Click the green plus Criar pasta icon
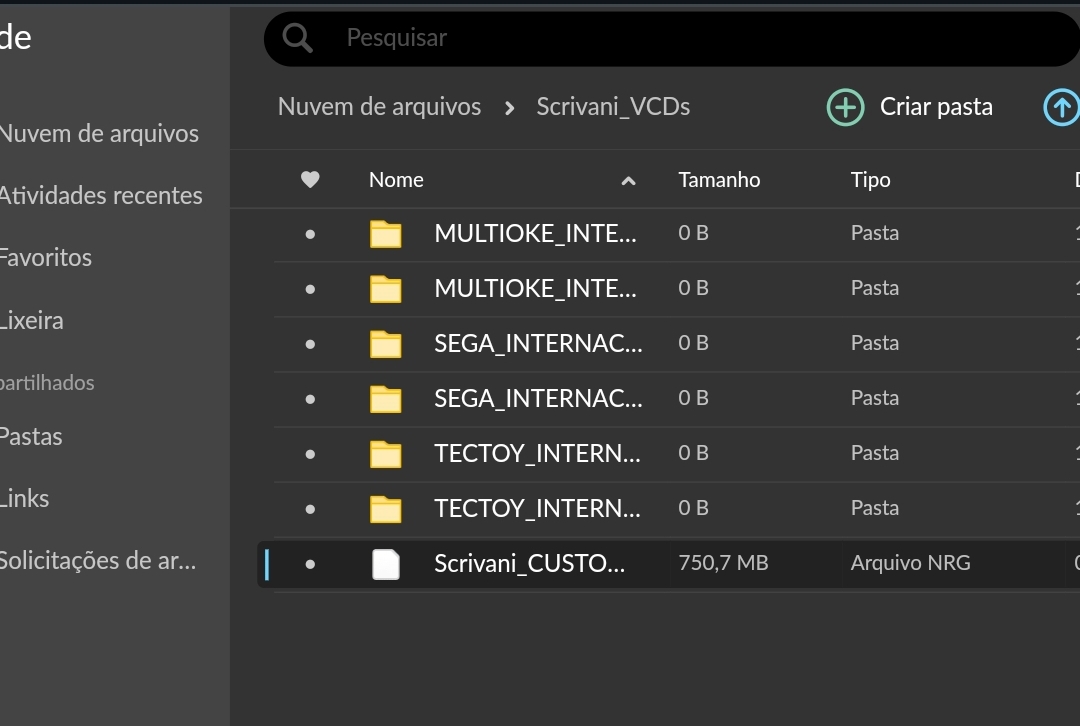This screenshot has height=726, width=1080. [x=845, y=107]
